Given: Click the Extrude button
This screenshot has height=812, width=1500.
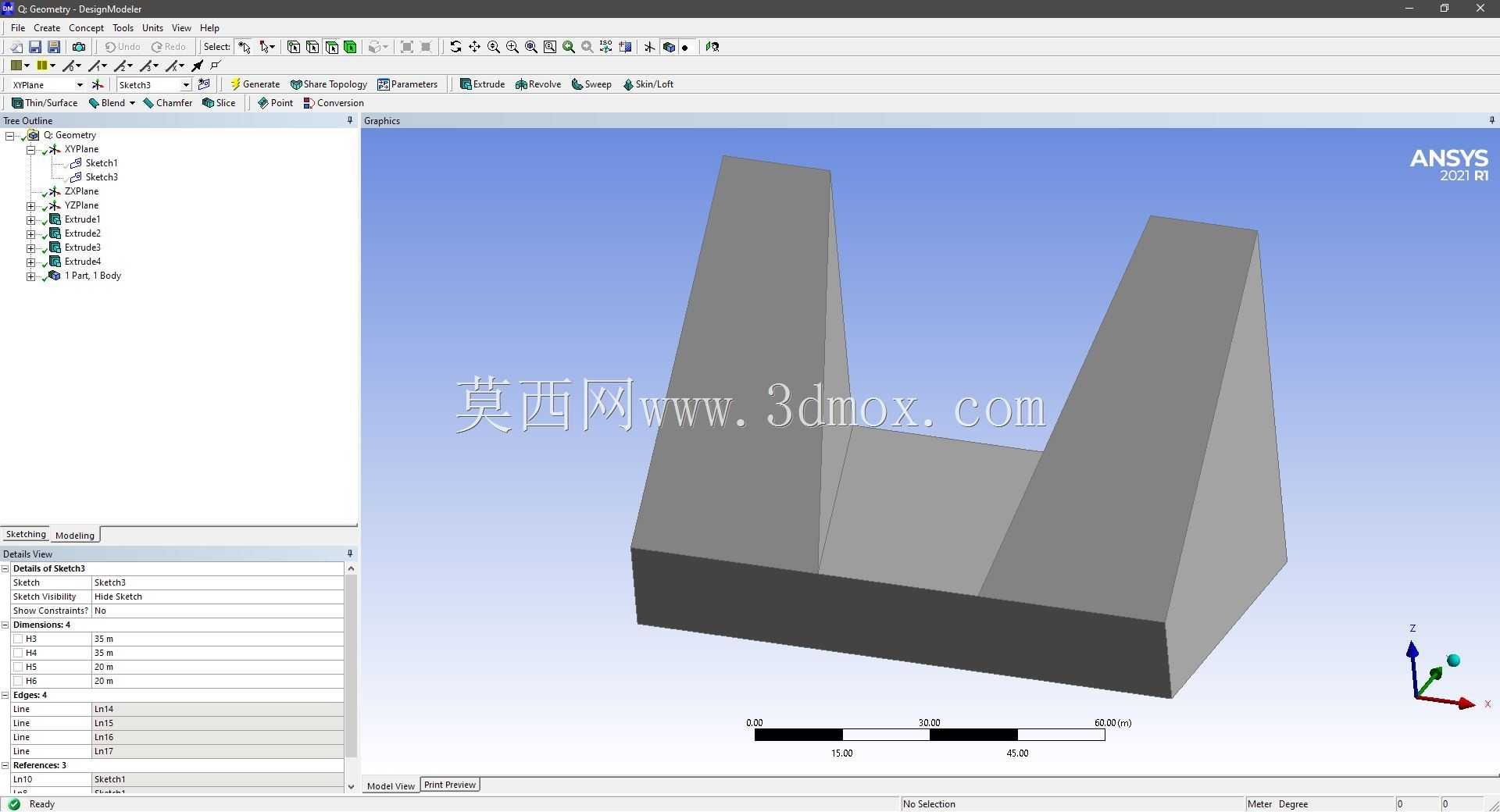Looking at the screenshot, I should click(x=482, y=84).
